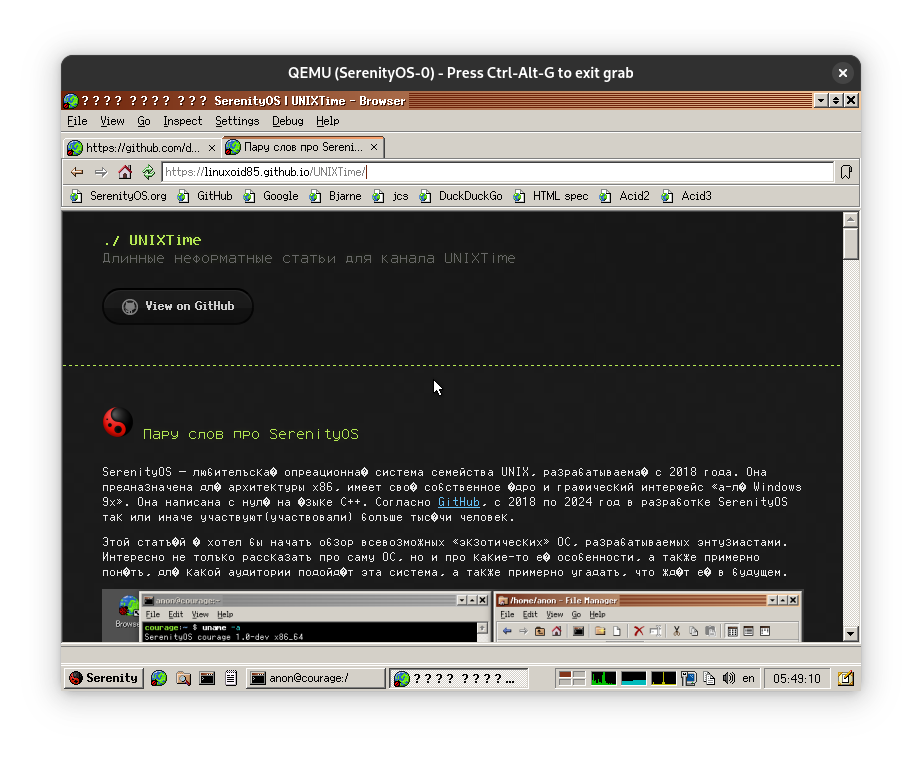The width and height of the screenshot is (922, 758).
Task: Open the audio volume tray icon
Action: 729,678
